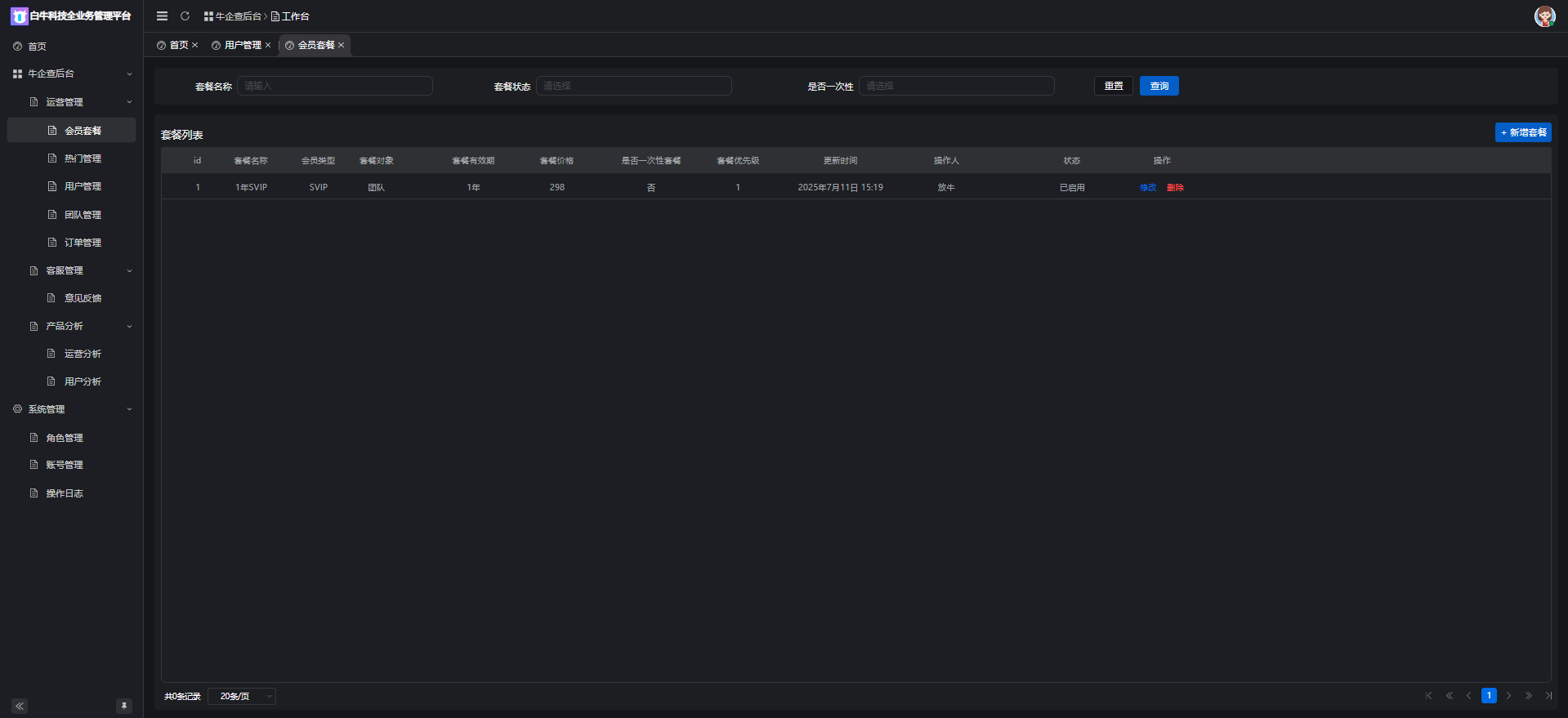This screenshot has height=718, width=1568.
Task: Click 删除 link for 1年SVIP row
Action: 1175,187
